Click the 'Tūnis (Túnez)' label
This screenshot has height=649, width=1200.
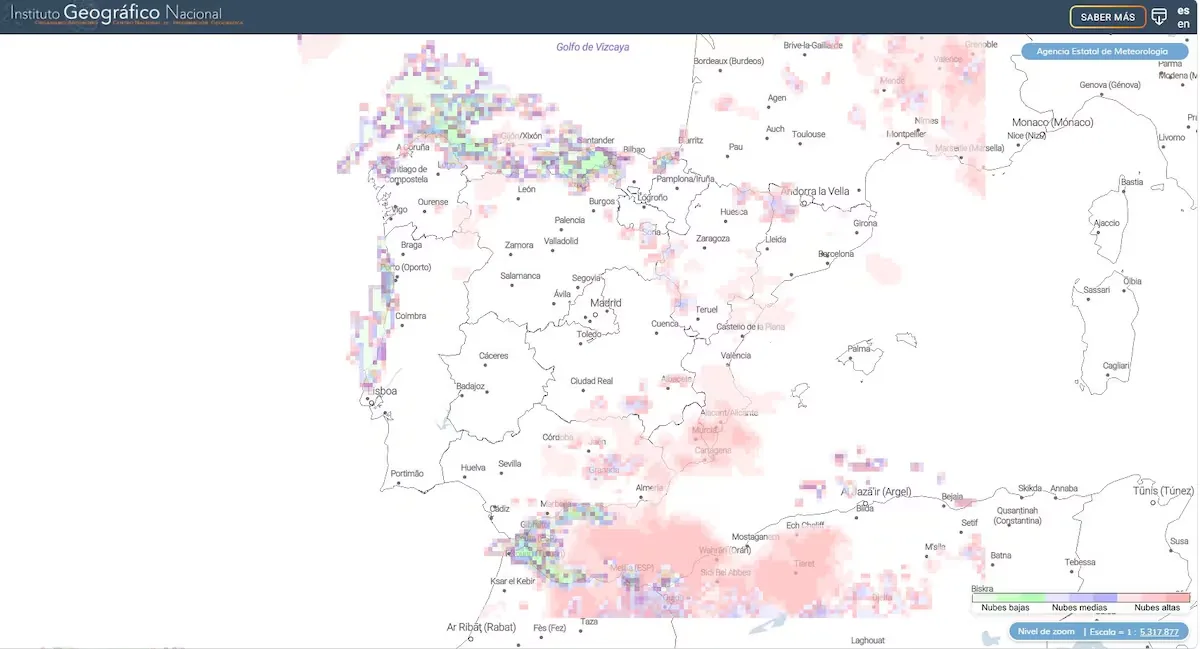coord(1163,491)
